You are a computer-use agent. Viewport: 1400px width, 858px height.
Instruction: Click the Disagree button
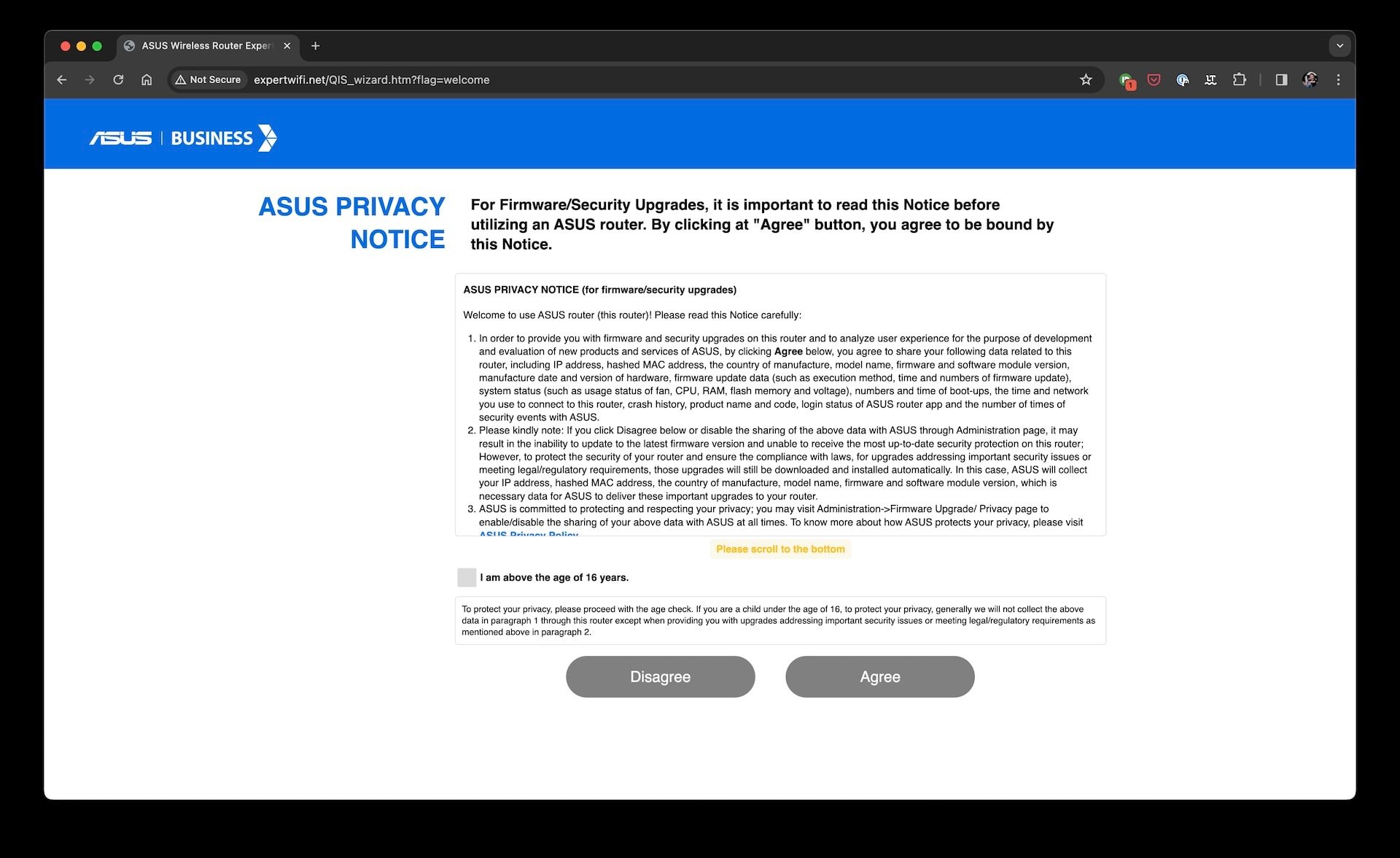660,676
